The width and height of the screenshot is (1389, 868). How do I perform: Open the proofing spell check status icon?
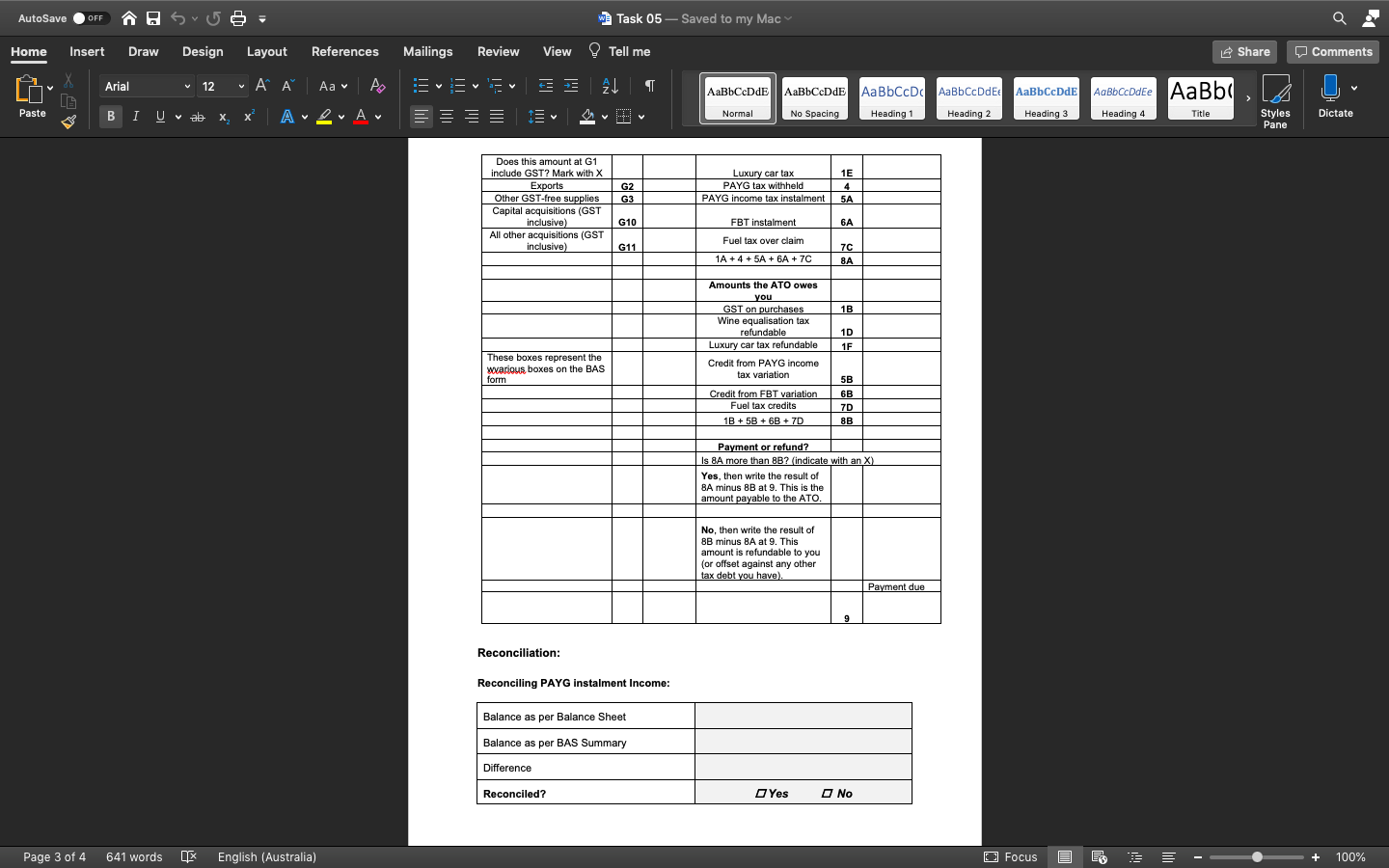point(189,856)
